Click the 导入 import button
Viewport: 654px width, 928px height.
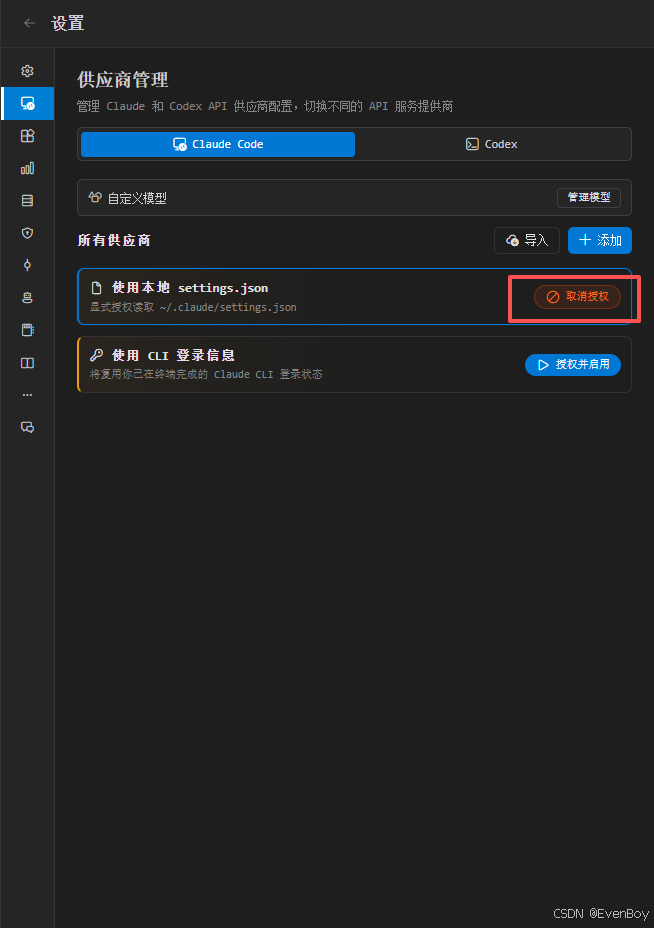pos(526,240)
